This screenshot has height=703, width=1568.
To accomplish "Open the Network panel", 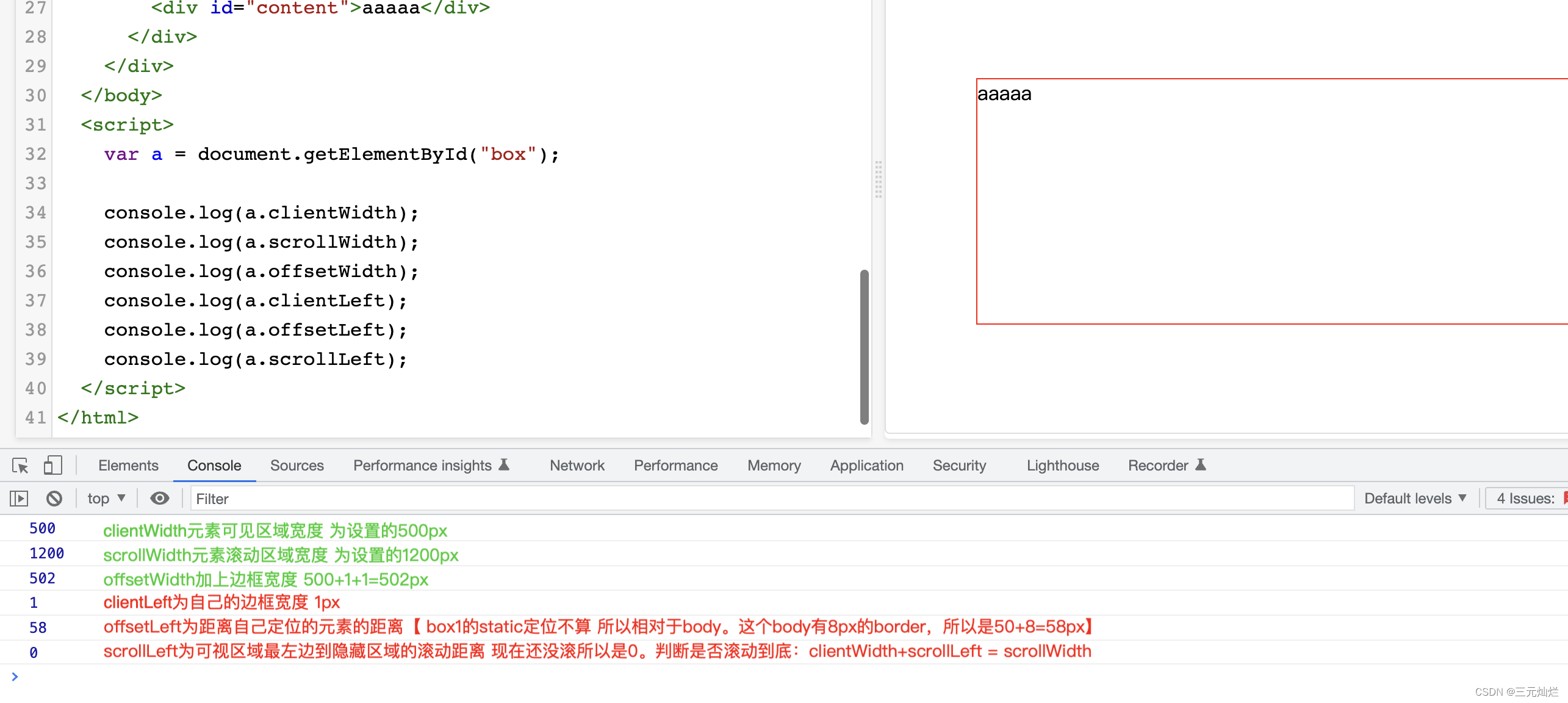I will (x=577, y=465).
